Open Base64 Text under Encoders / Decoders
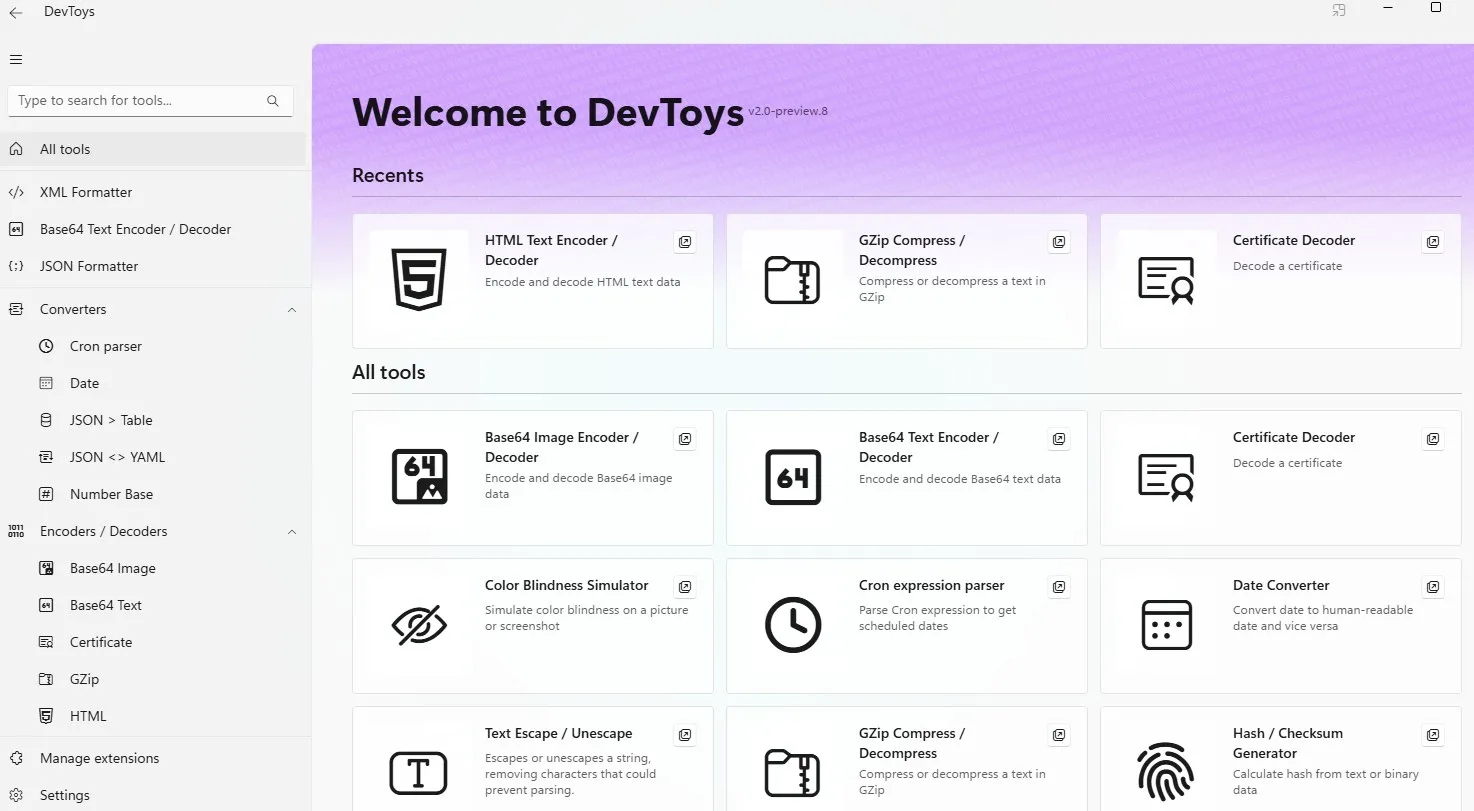 [153, 605]
